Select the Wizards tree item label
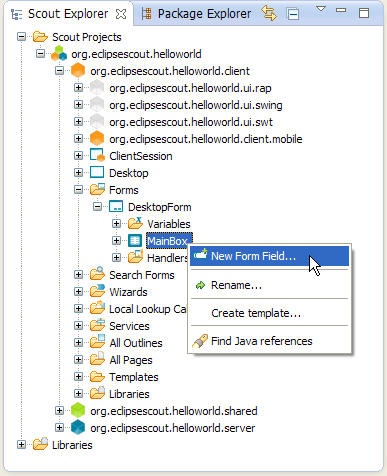387x476 pixels. click(128, 292)
